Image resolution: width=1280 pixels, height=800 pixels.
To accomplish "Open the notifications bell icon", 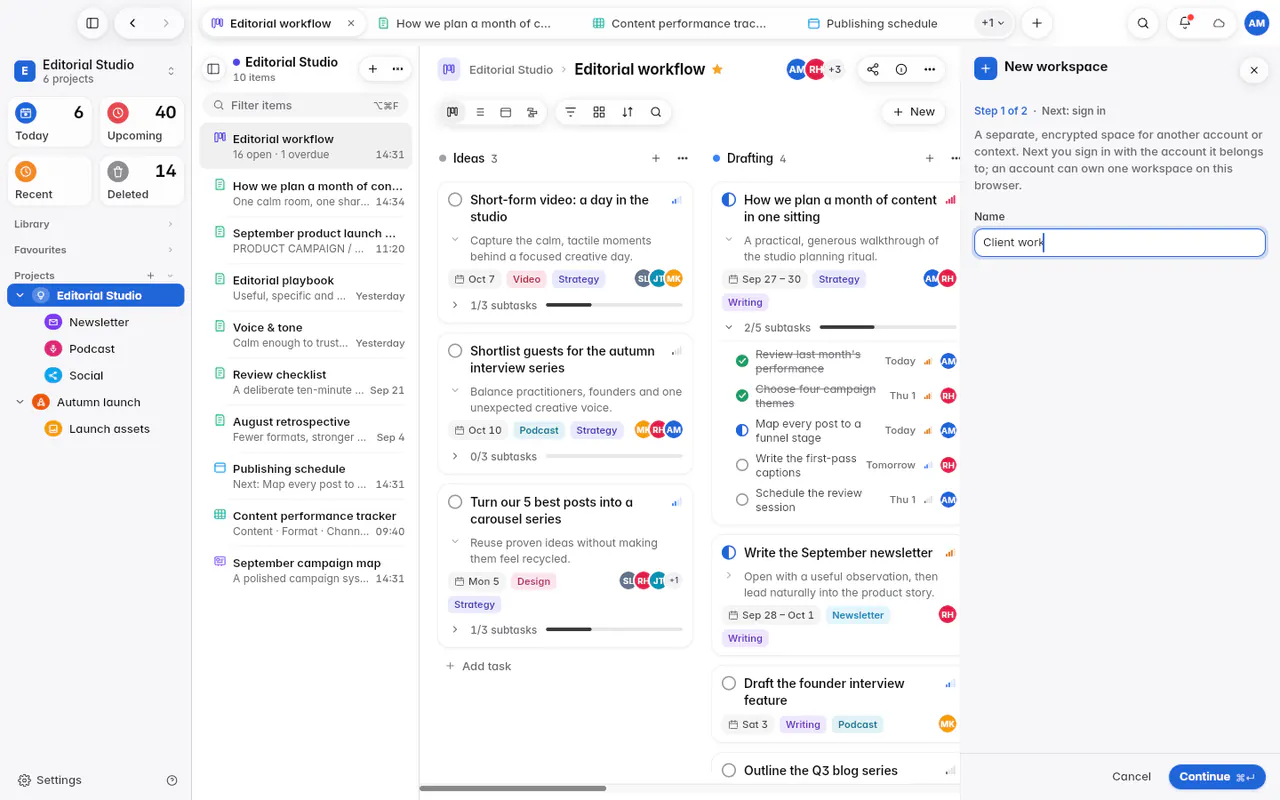I will (x=1185, y=23).
